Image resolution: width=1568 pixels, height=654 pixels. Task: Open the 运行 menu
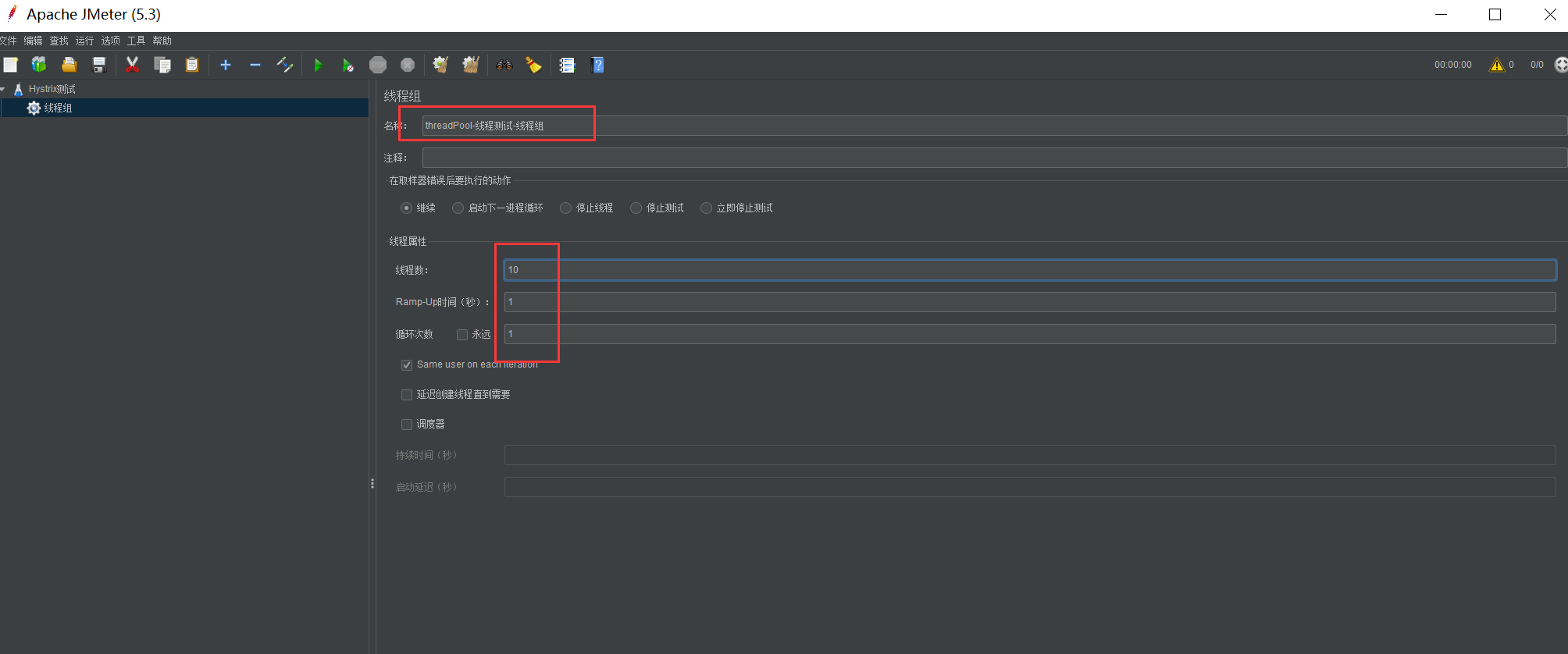[84, 41]
